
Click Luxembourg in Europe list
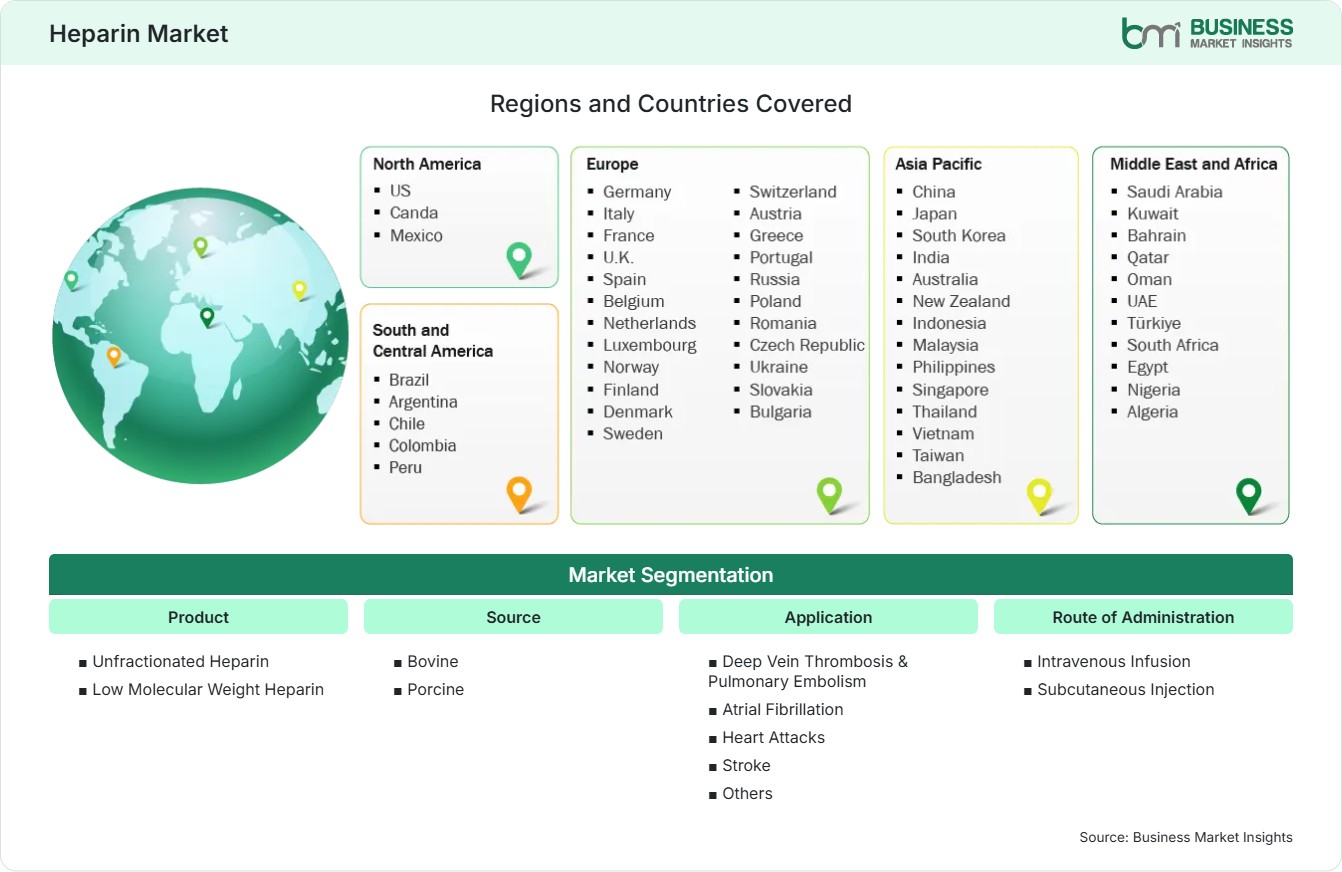[x=650, y=345]
